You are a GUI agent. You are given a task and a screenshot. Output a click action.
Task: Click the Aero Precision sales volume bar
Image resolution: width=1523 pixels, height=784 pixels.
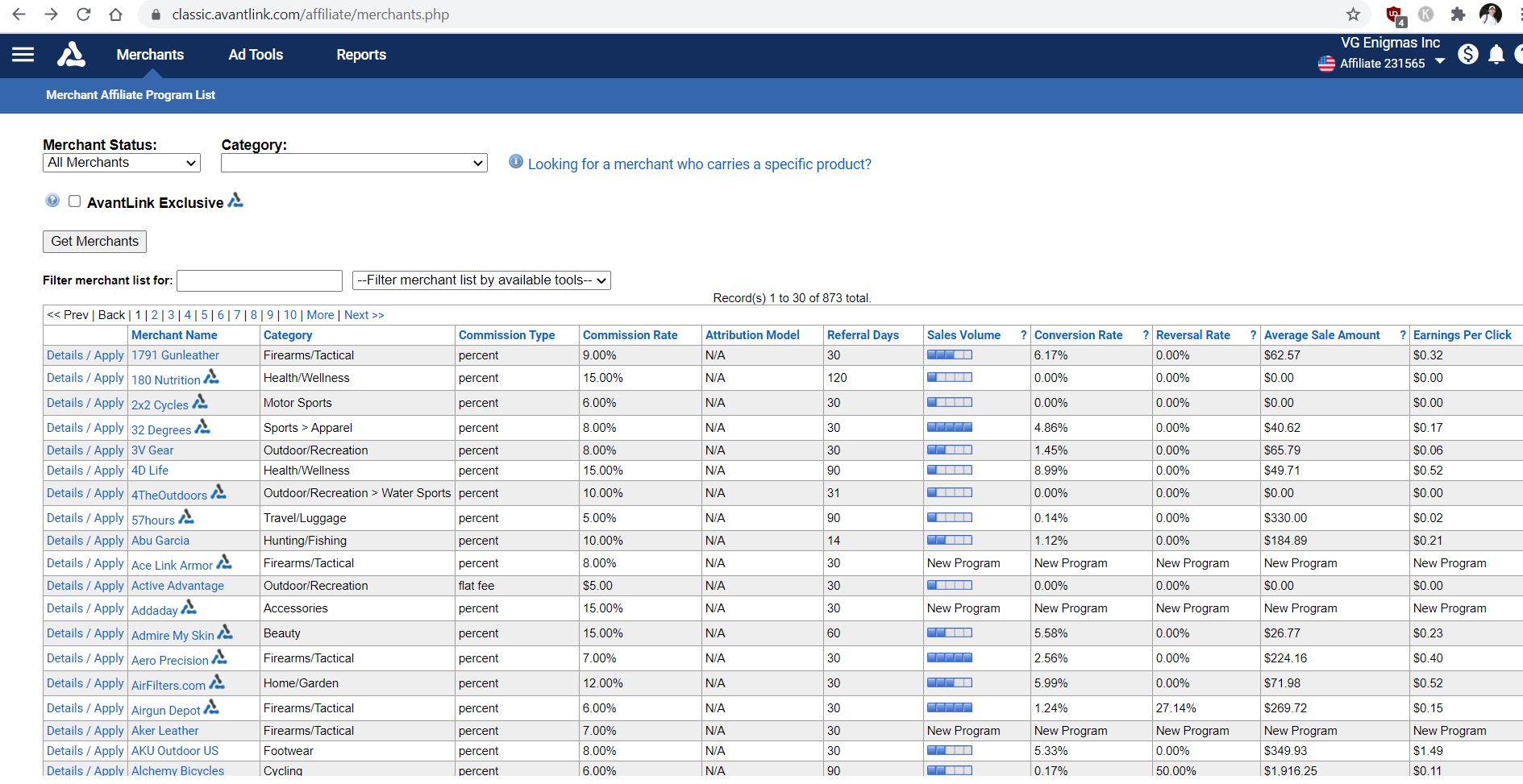click(950, 657)
